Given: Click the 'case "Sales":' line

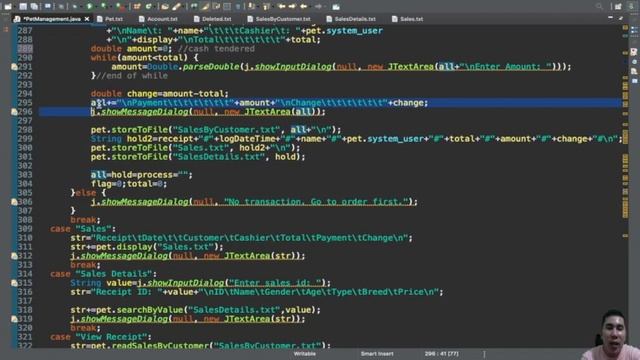Looking at the screenshot, I should [83, 229].
